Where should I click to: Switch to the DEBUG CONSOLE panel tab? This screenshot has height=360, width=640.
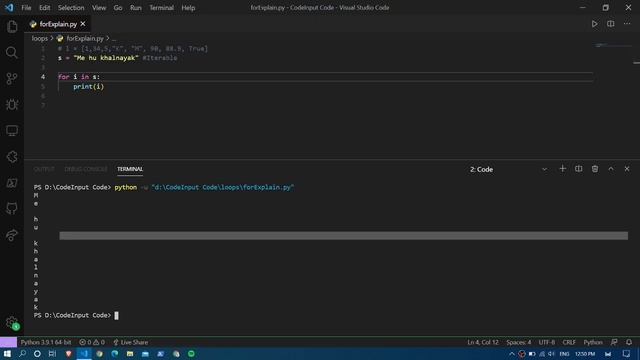pos(86,169)
